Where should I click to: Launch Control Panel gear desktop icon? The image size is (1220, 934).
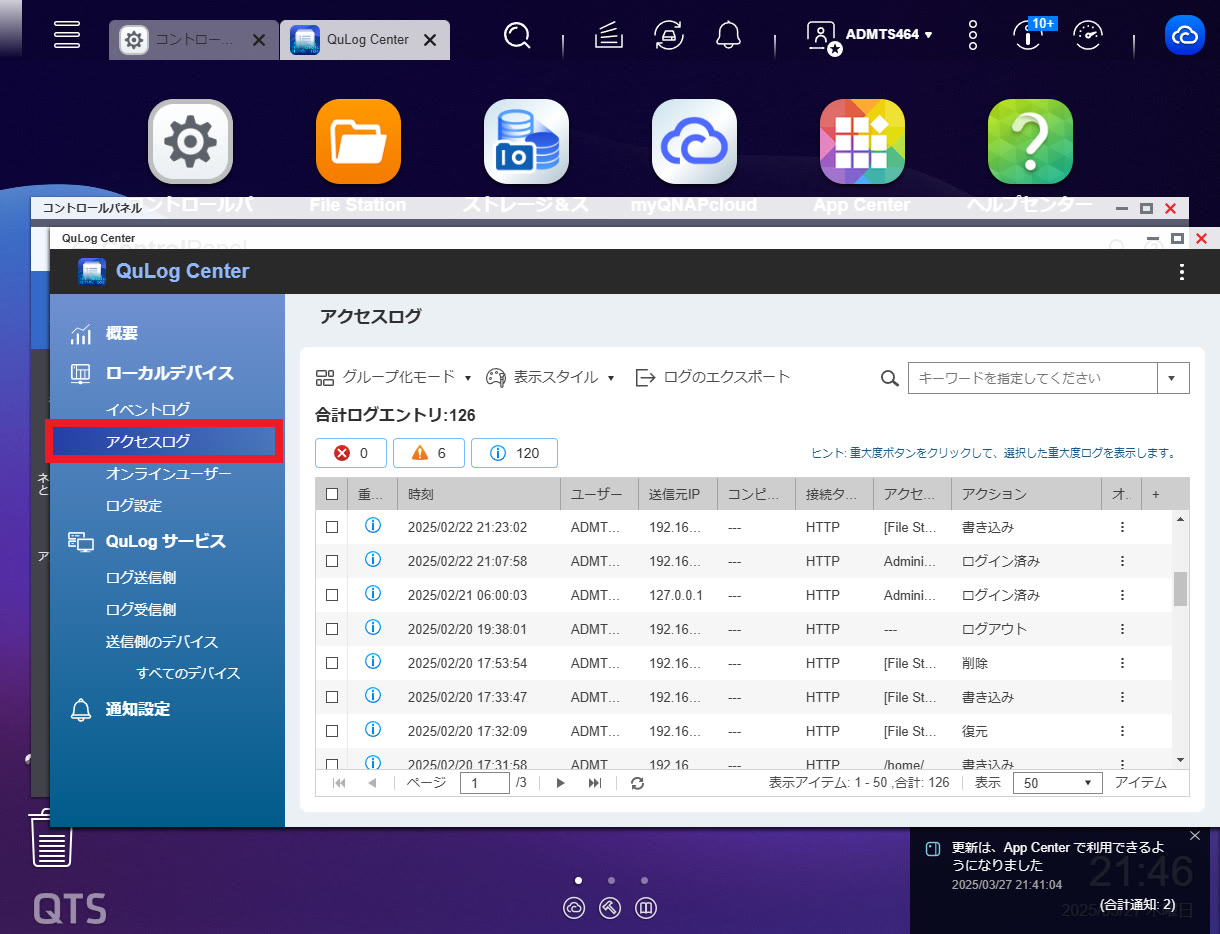[x=190, y=142]
